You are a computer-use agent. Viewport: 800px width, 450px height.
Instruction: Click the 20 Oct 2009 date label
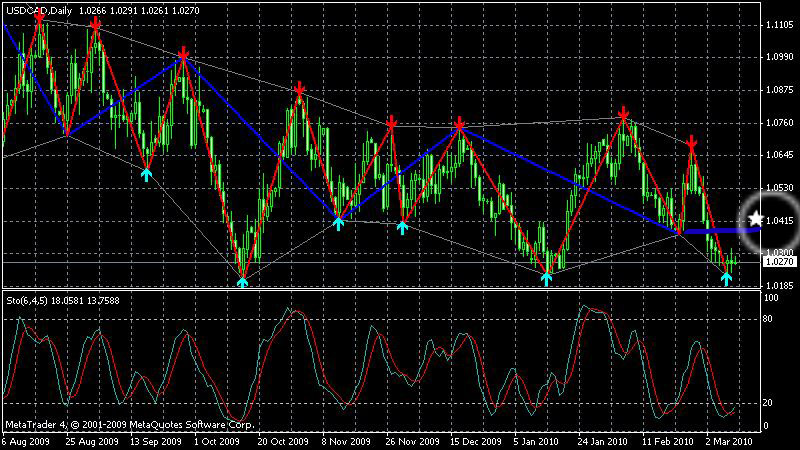pyautogui.click(x=283, y=441)
